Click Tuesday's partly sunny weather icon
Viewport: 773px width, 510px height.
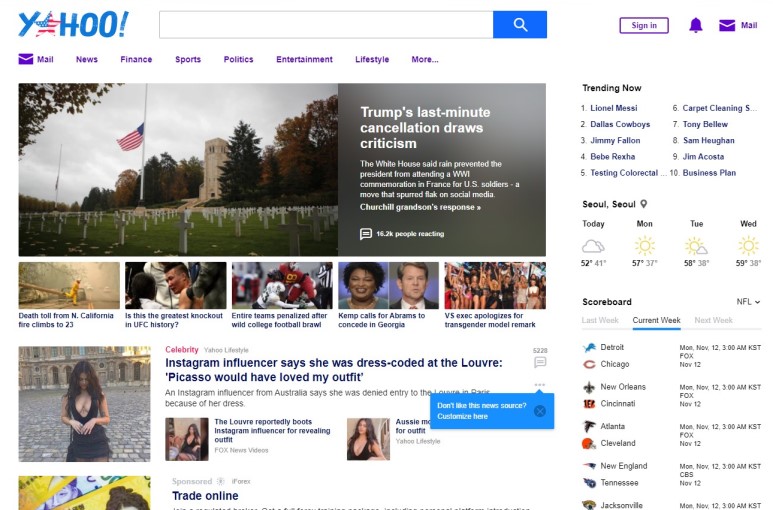[696, 245]
